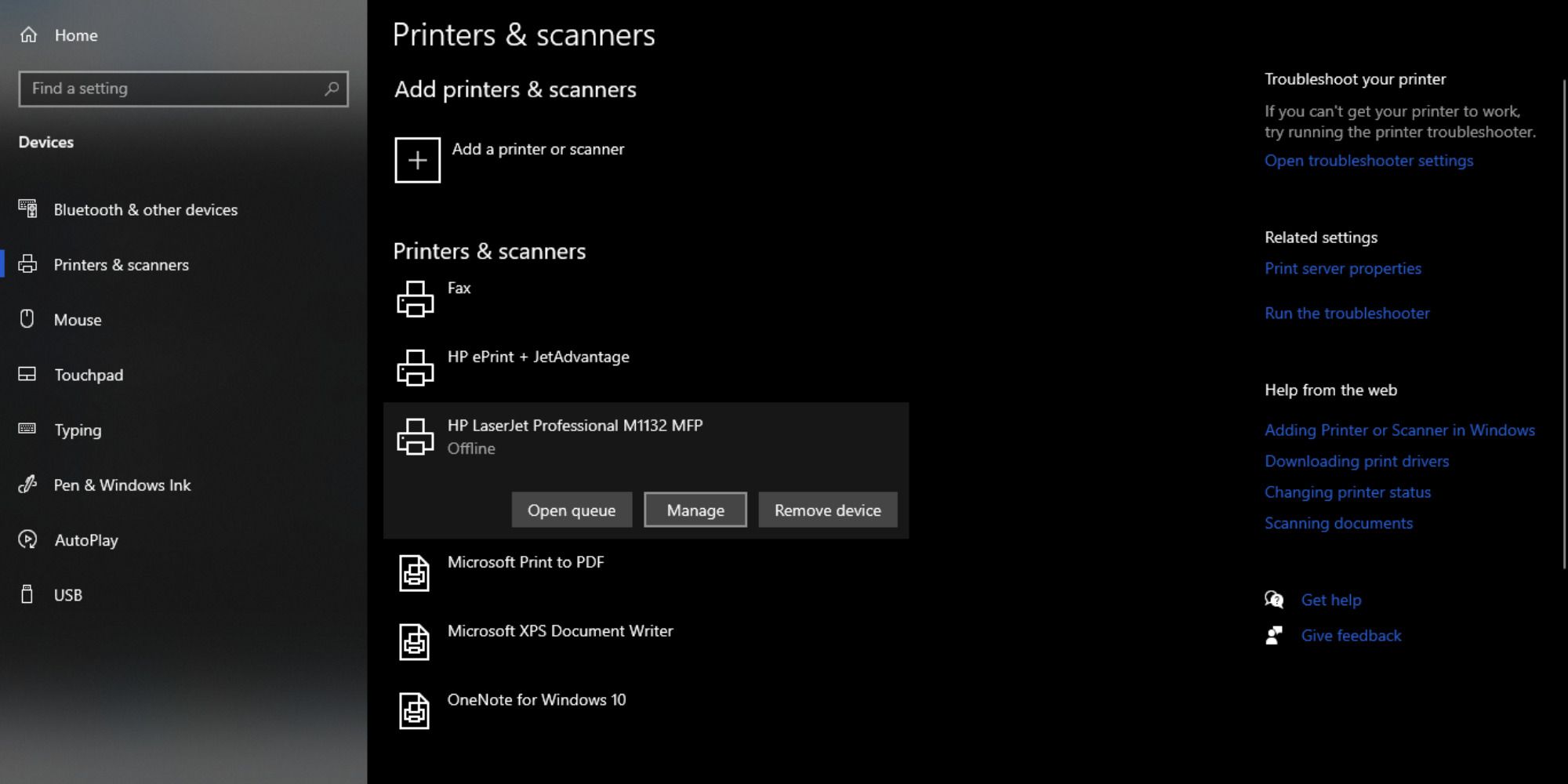Click the Bluetooth & other devices icon
The height and width of the screenshot is (784, 1568).
coord(27,209)
